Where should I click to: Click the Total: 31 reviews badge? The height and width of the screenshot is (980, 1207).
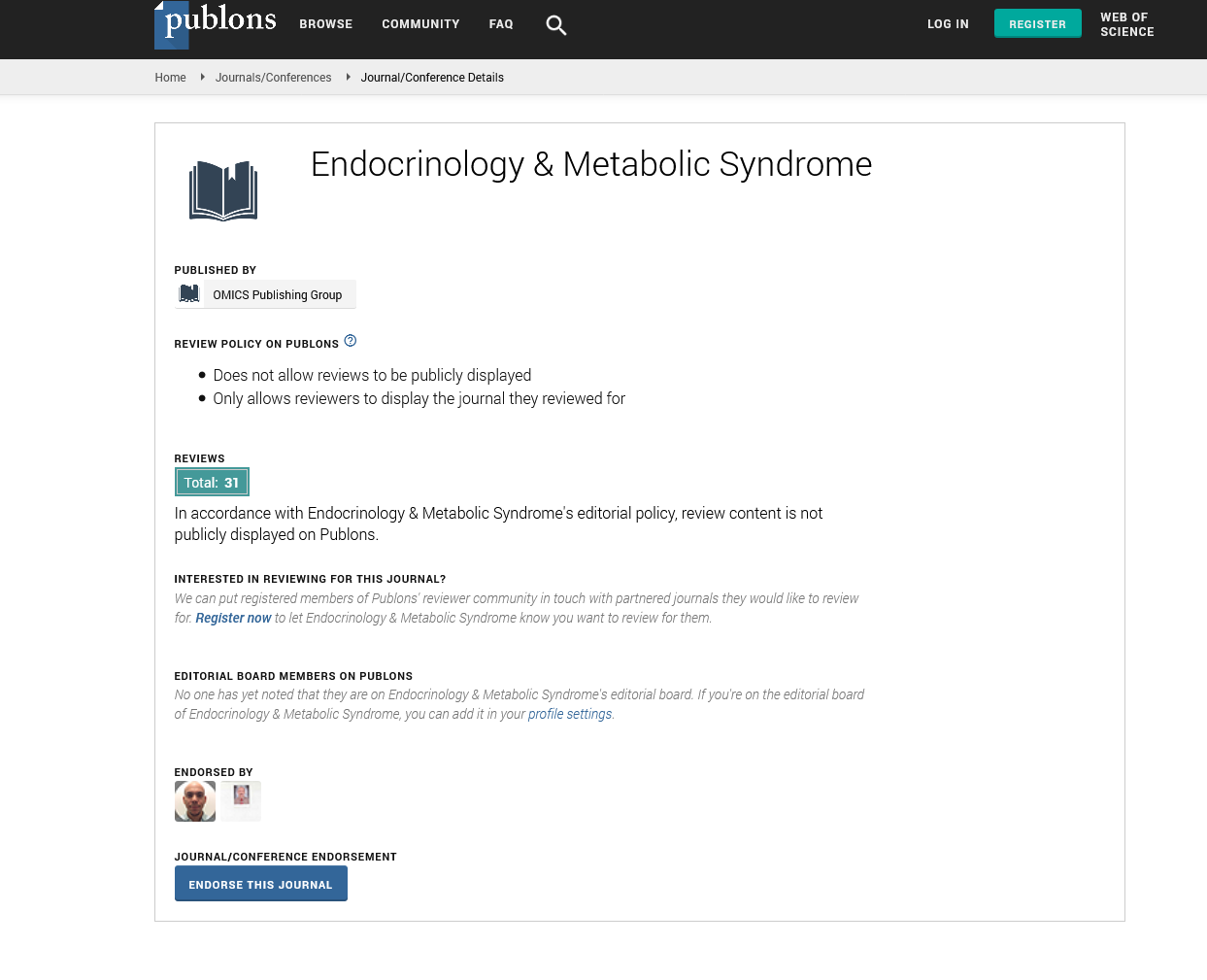point(212,483)
